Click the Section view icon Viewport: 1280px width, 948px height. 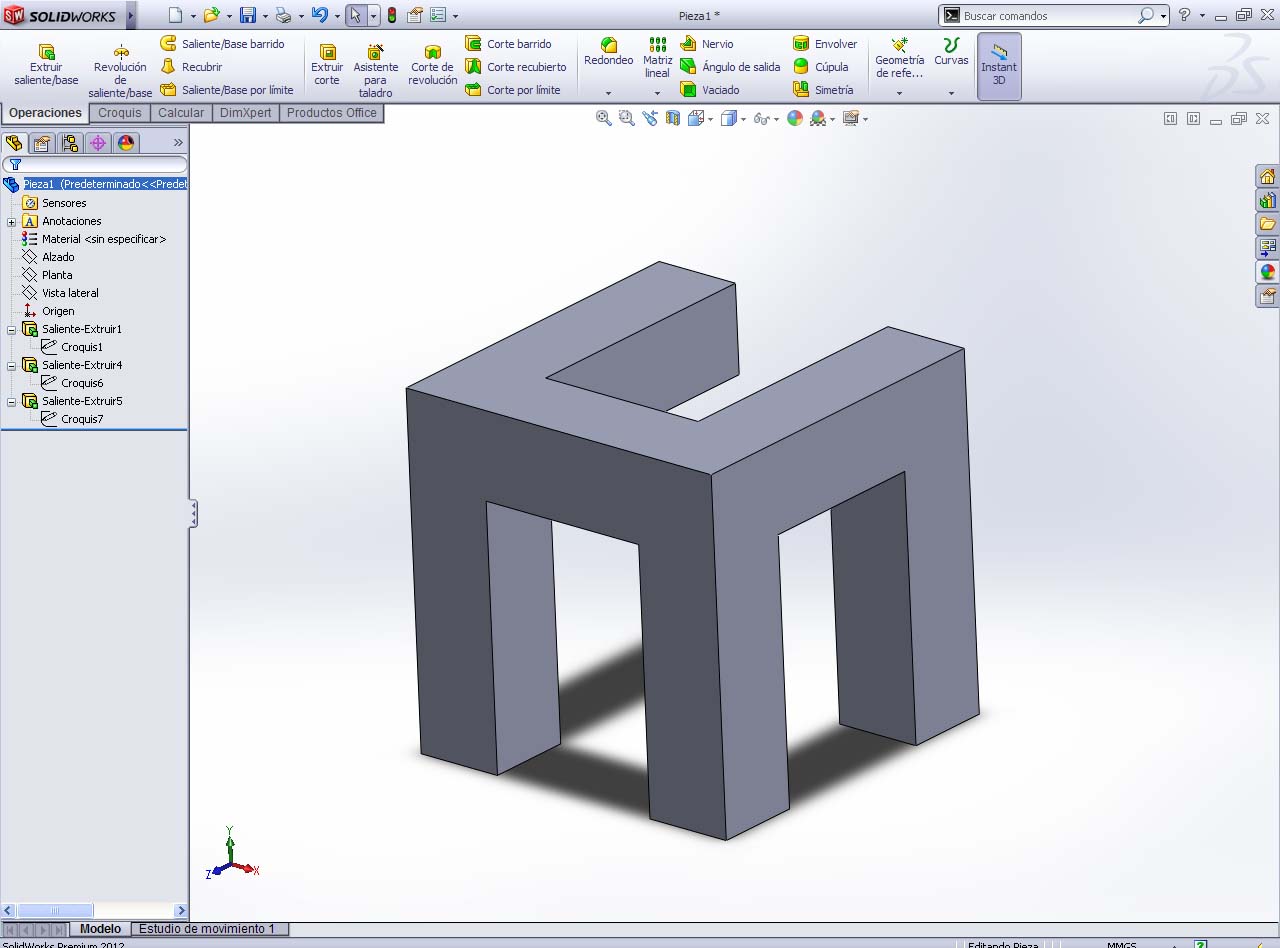pos(673,118)
